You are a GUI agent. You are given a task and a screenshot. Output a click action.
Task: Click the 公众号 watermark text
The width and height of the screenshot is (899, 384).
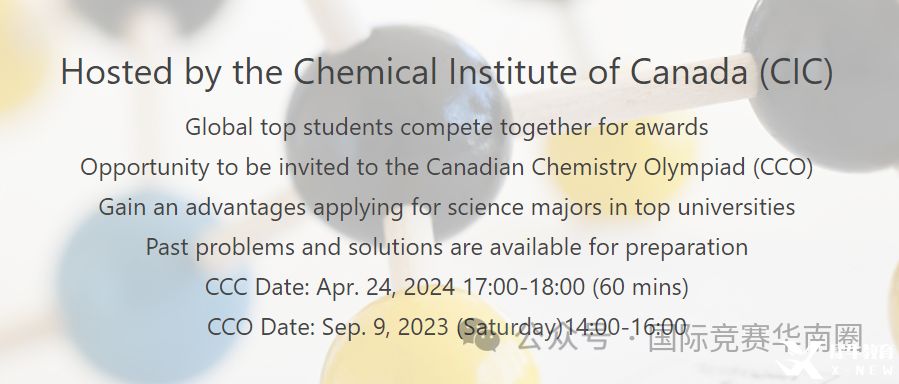tap(562, 340)
